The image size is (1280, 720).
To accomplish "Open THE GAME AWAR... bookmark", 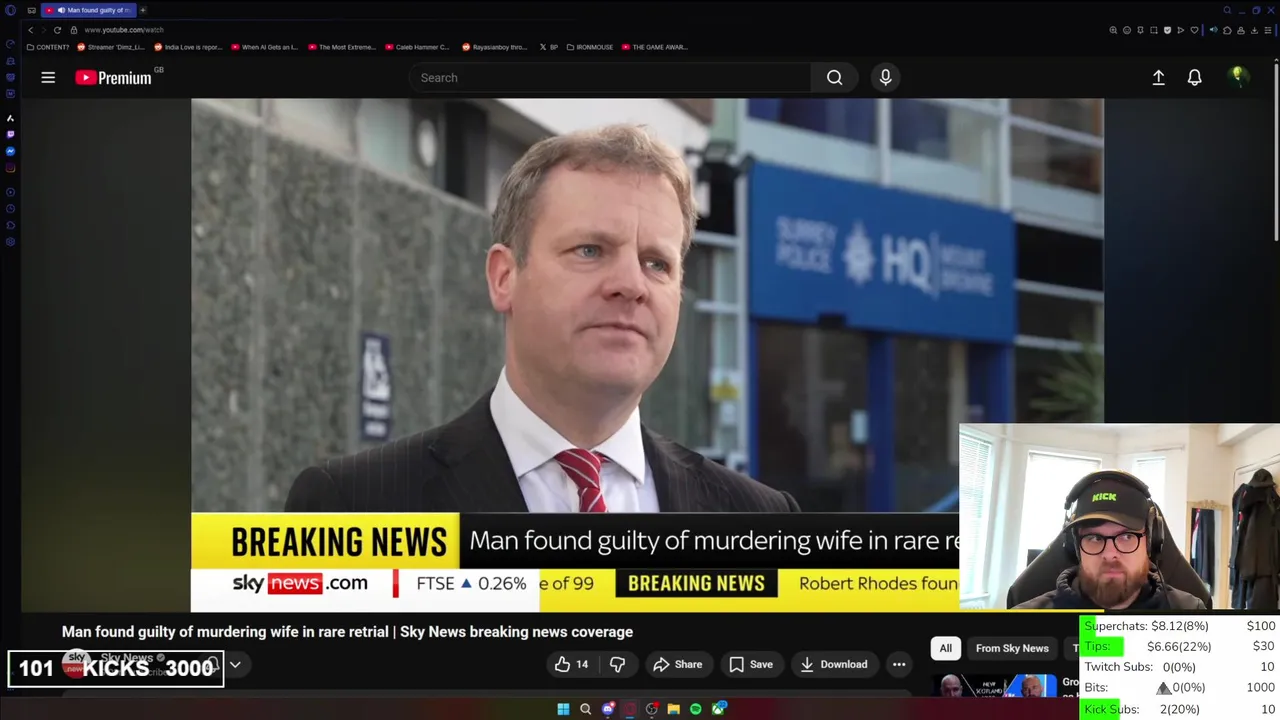I will [x=654, y=47].
